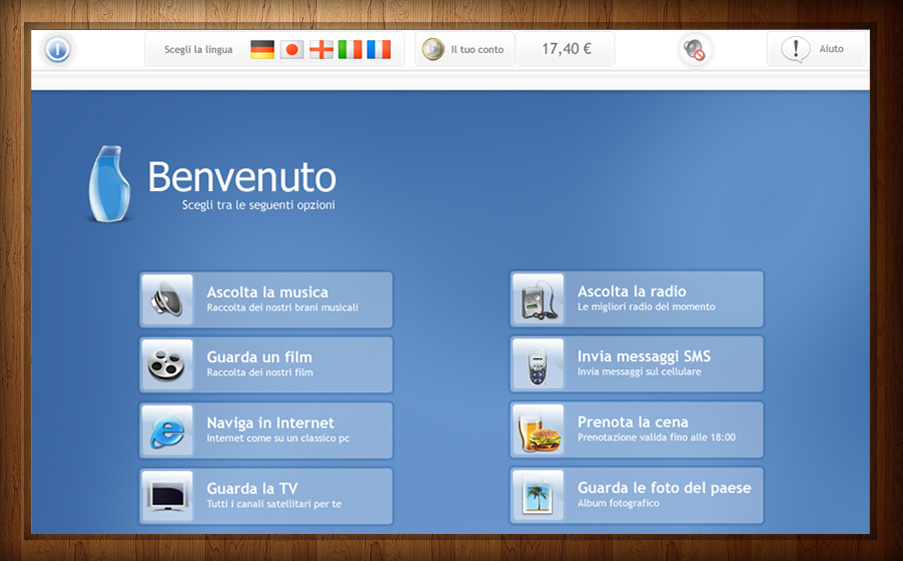The width and height of the screenshot is (903, 561).
Task: Click the Benvenuto heading
Action: 242,177
